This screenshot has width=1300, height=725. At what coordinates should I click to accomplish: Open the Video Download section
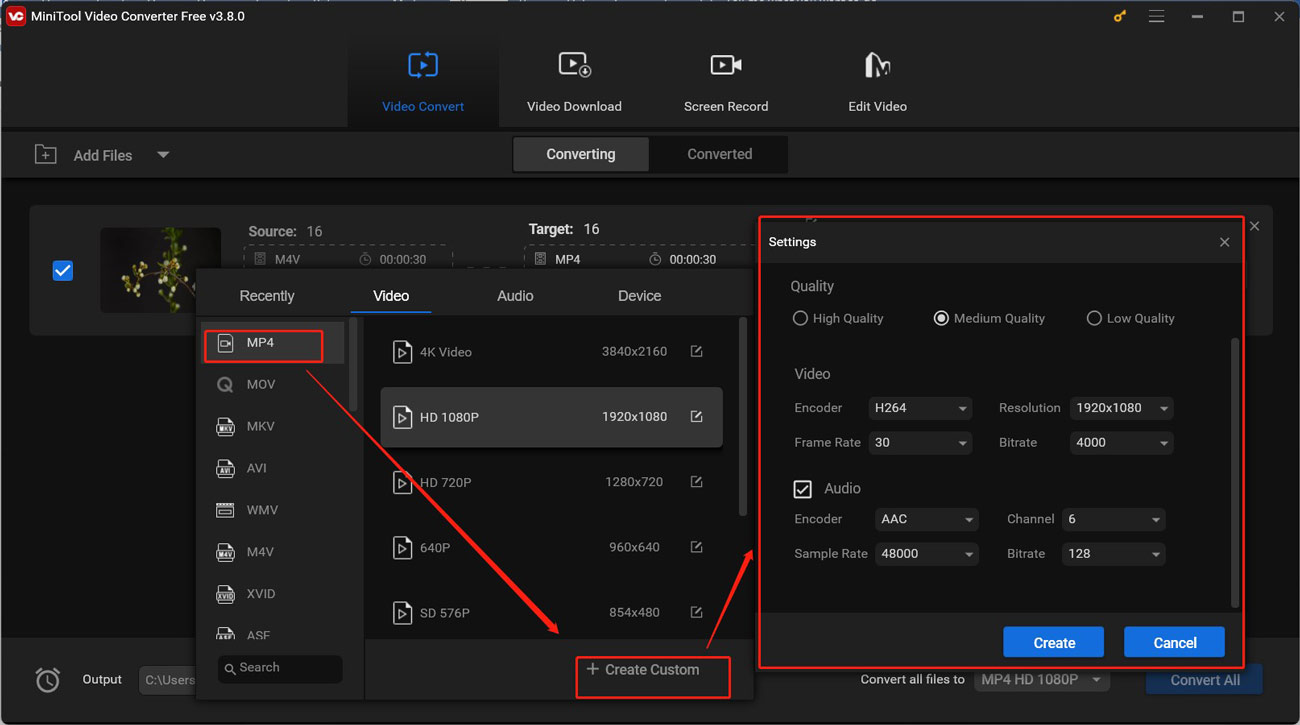click(574, 82)
